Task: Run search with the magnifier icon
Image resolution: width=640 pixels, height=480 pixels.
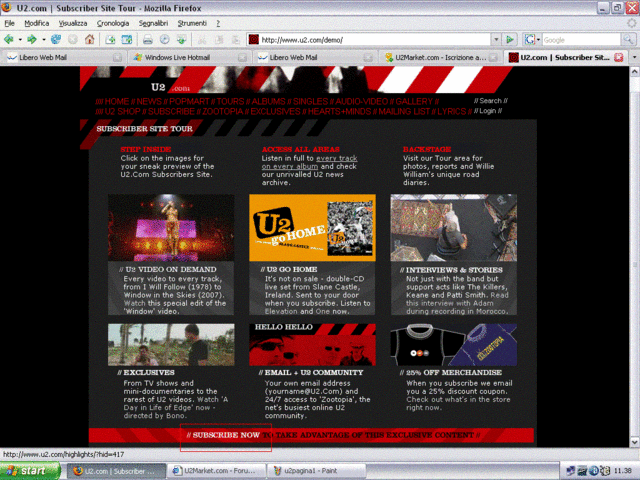Action: pos(628,40)
